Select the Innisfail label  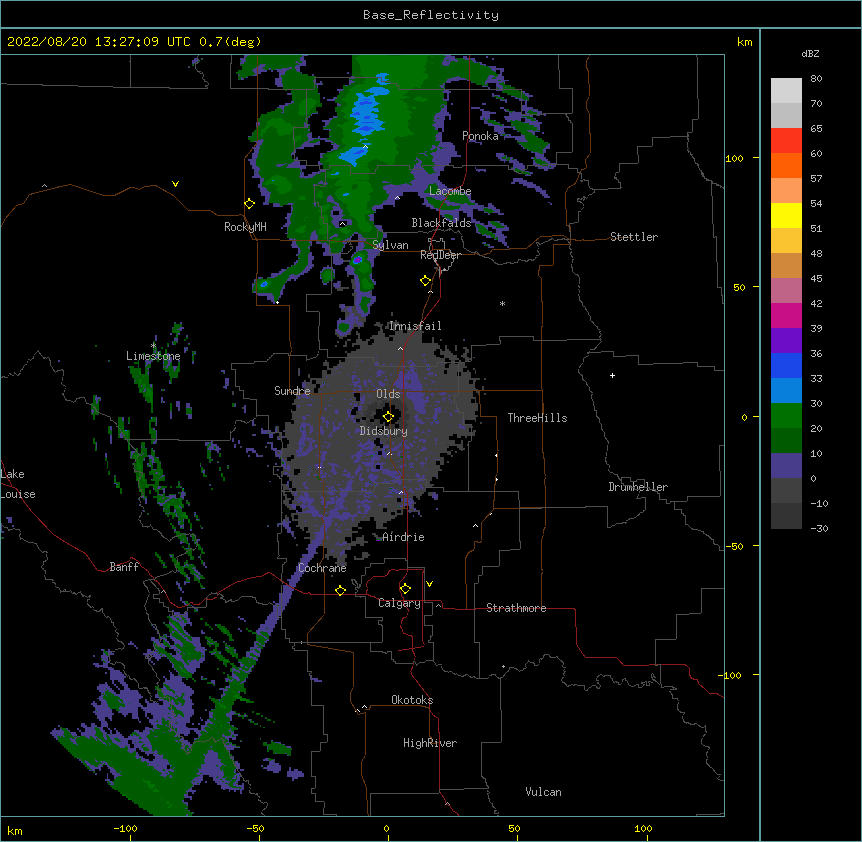(x=416, y=326)
